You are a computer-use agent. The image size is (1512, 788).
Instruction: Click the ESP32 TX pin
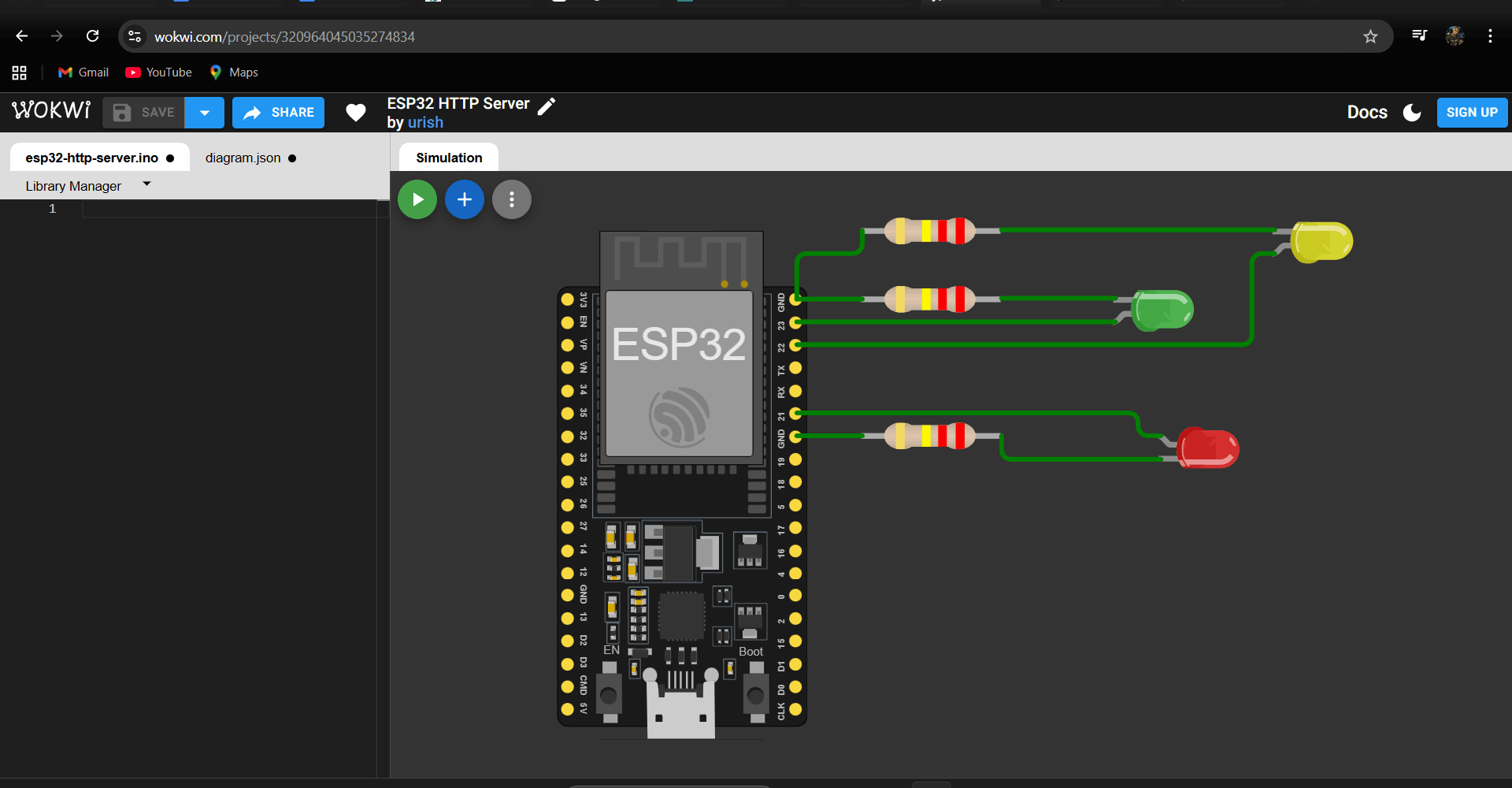click(795, 368)
